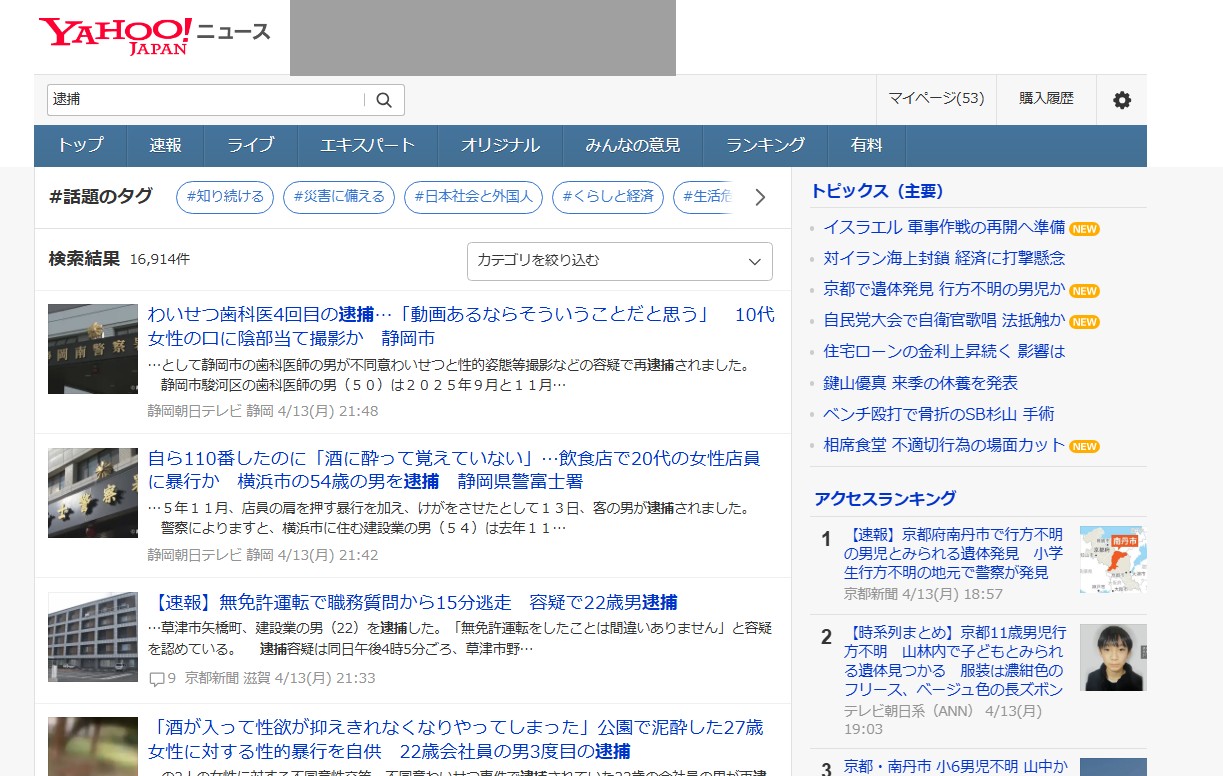Select the #災害に備える tag
Viewport: 1223px width, 776px height.
coord(339,197)
